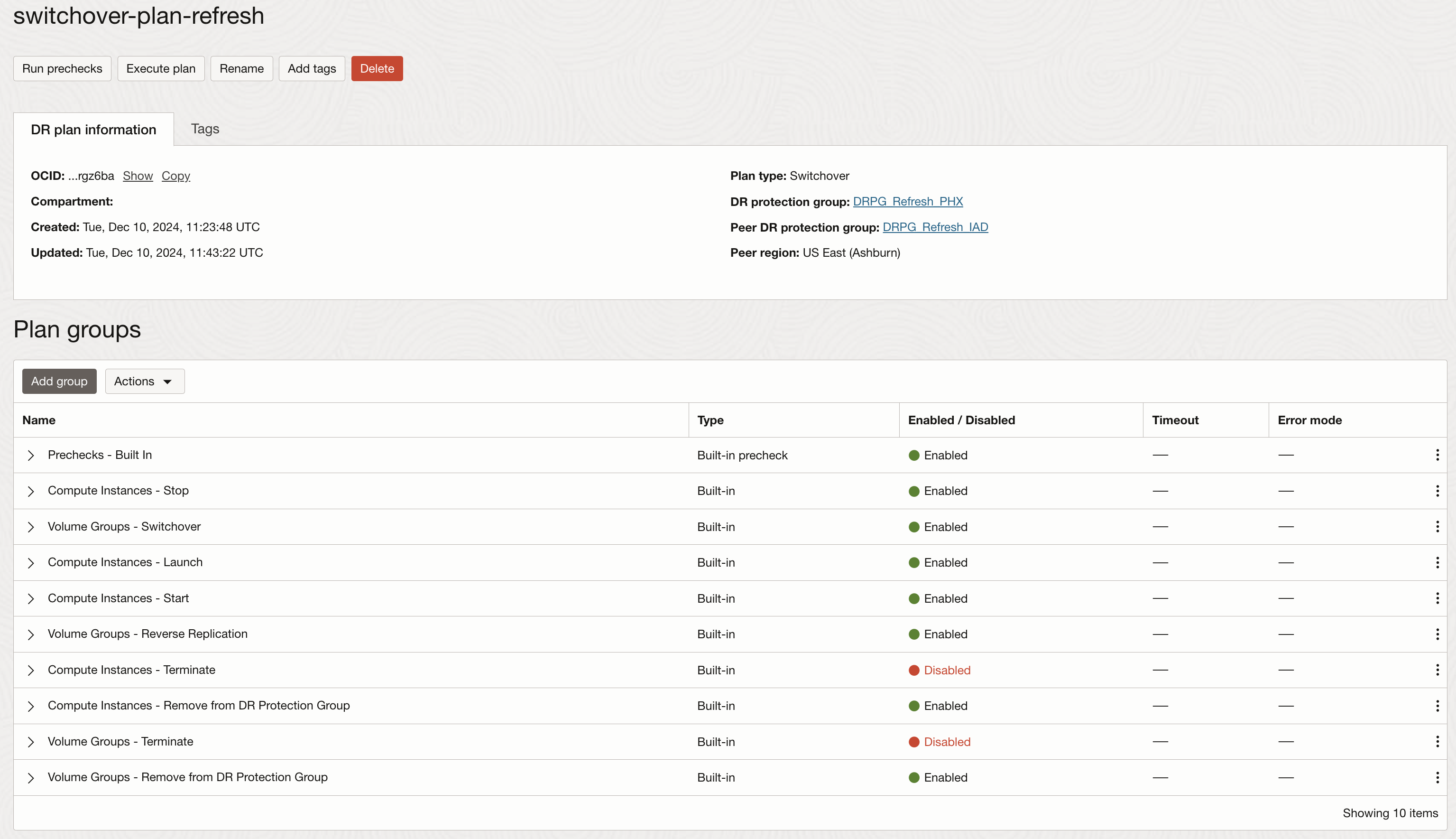Expand Volume Groups - Remove from DR Protection Group
Image resolution: width=1456 pixels, height=839 pixels.
click(31, 778)
